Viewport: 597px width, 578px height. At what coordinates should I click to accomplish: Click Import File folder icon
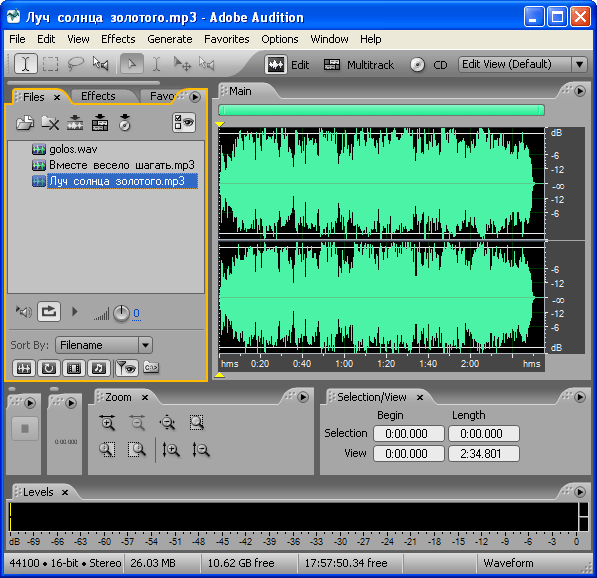click(25, 123)
